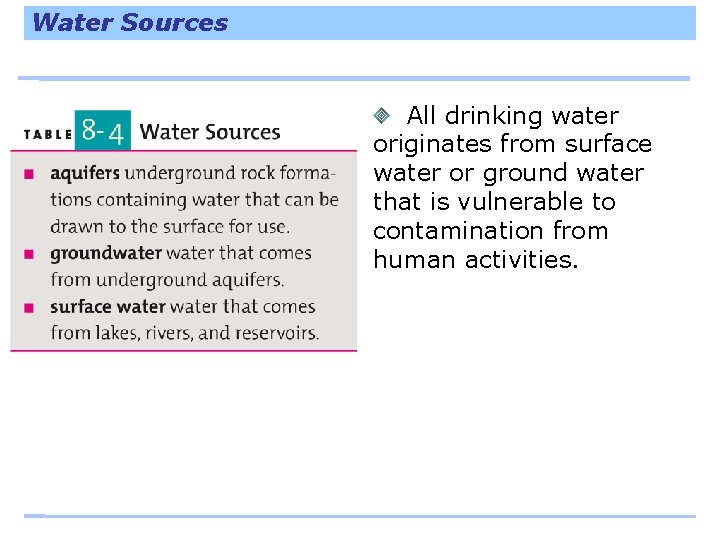Click the 'Water Sources' table heading

[x=210, y=132]
